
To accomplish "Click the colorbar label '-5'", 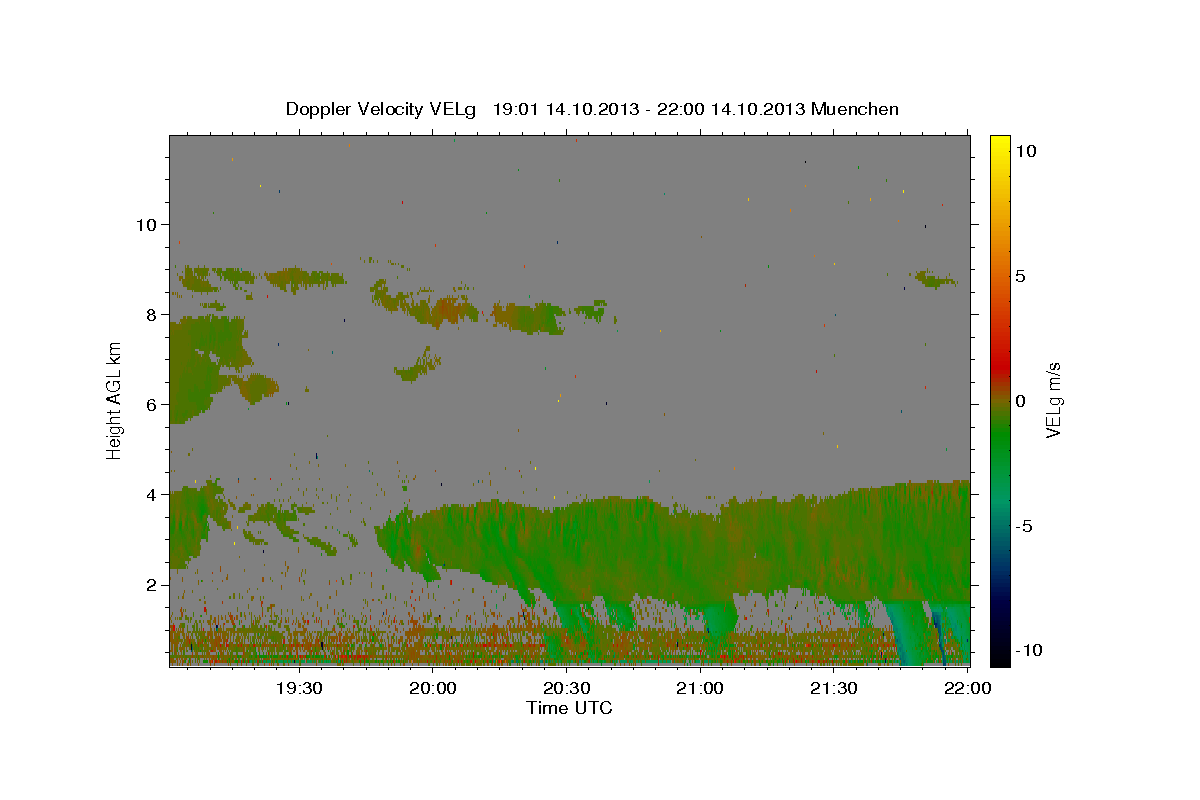I will [x=1025, y=526].
